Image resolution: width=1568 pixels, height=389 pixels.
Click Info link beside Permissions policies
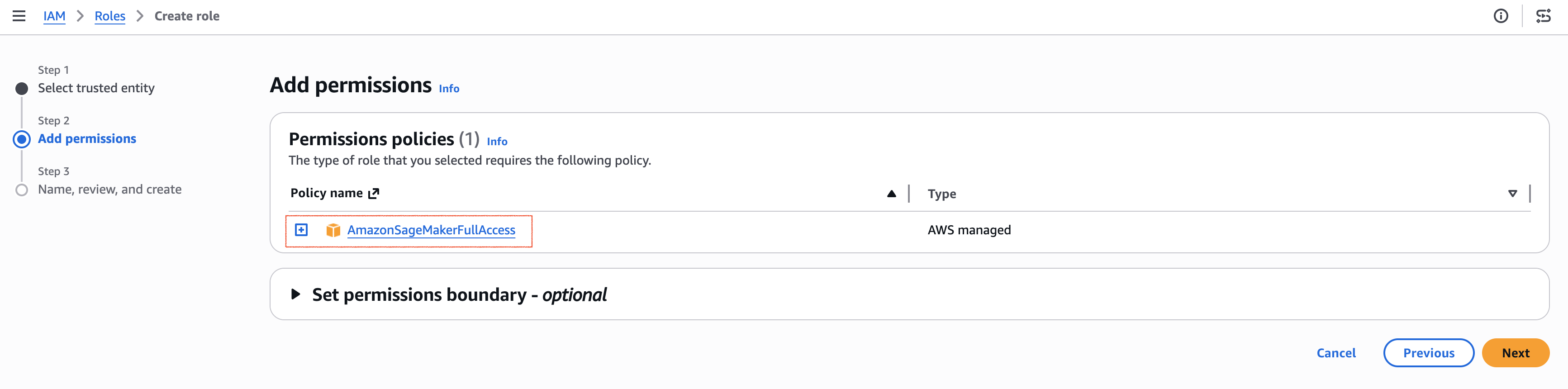[497, 141]
